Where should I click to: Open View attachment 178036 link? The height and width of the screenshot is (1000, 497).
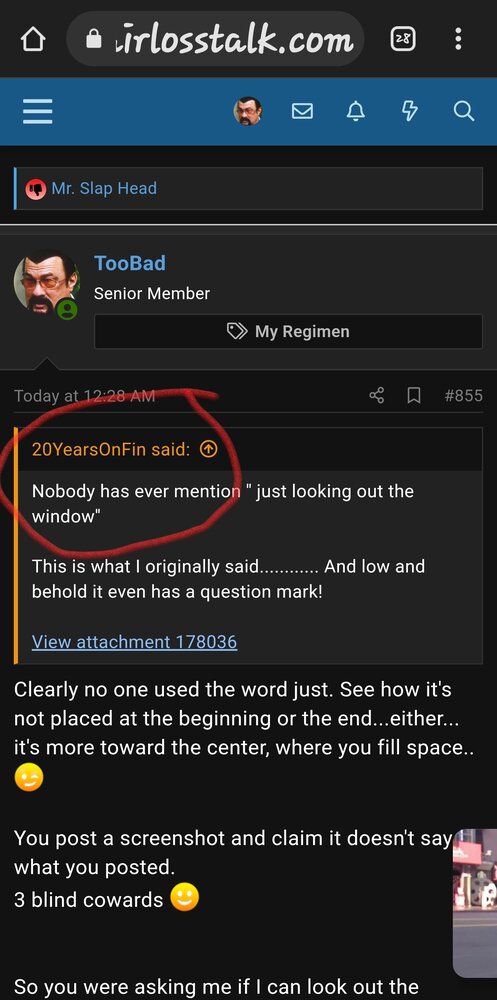click(135, 642)
